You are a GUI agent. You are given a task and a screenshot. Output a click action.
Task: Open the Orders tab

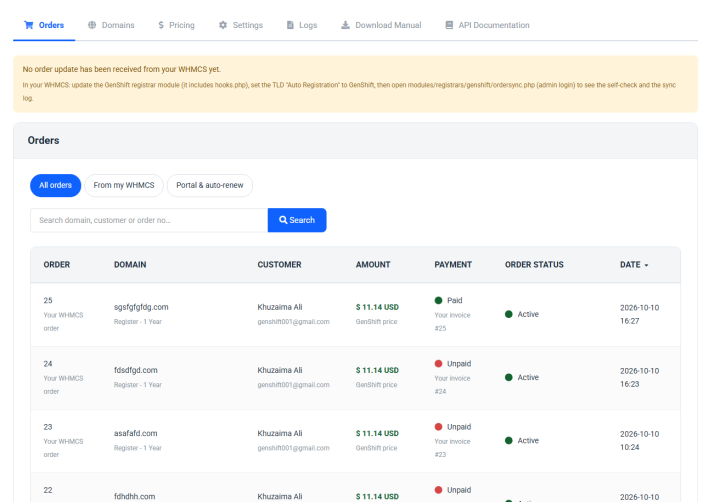tap(44, 25)
